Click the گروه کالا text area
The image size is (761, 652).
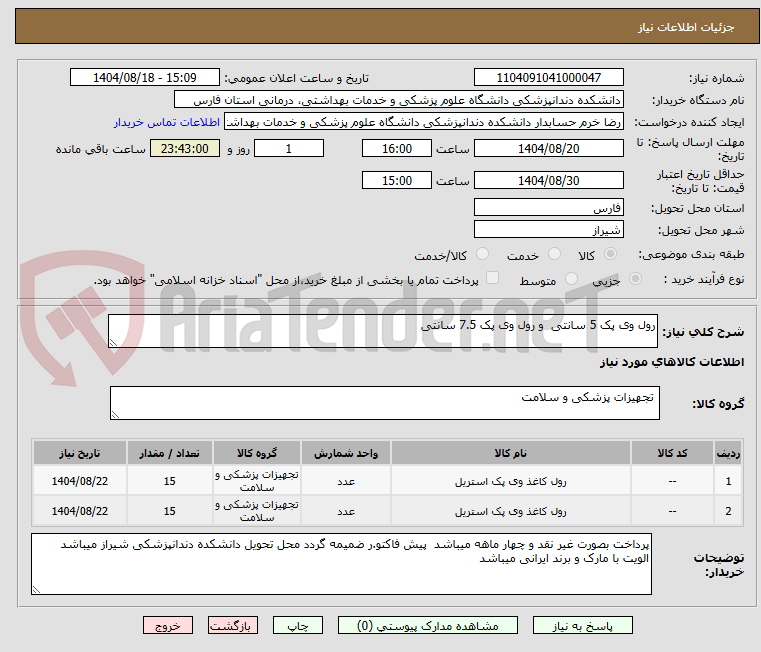point(385,403)
